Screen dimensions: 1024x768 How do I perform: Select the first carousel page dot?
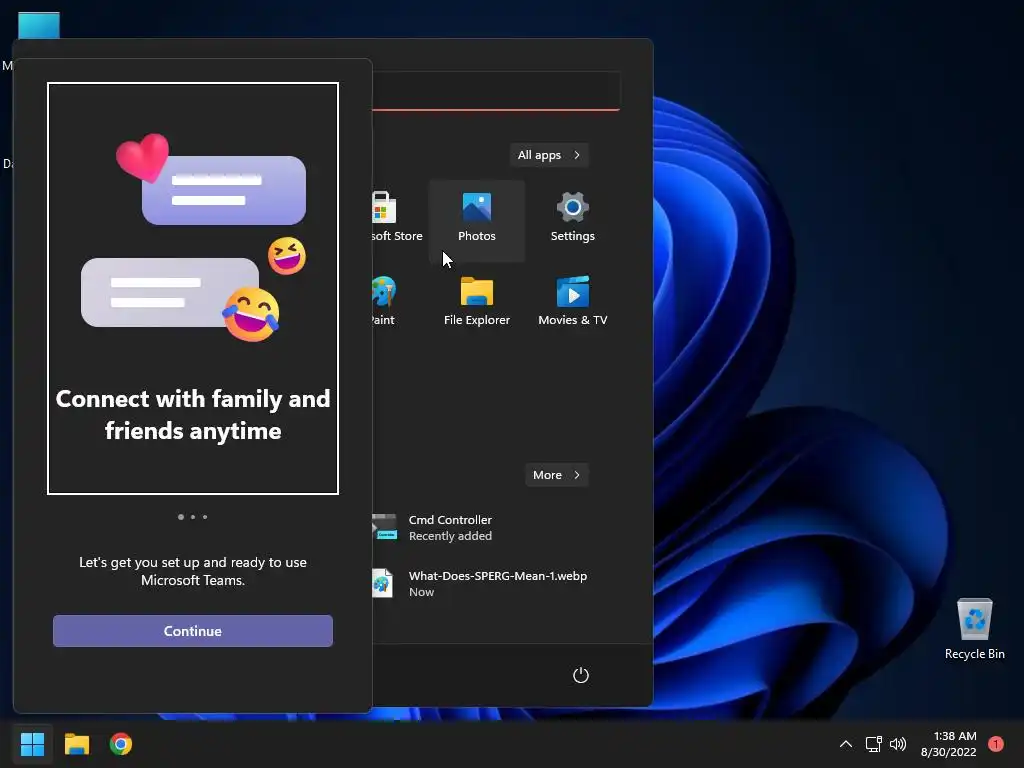(181, 517)
